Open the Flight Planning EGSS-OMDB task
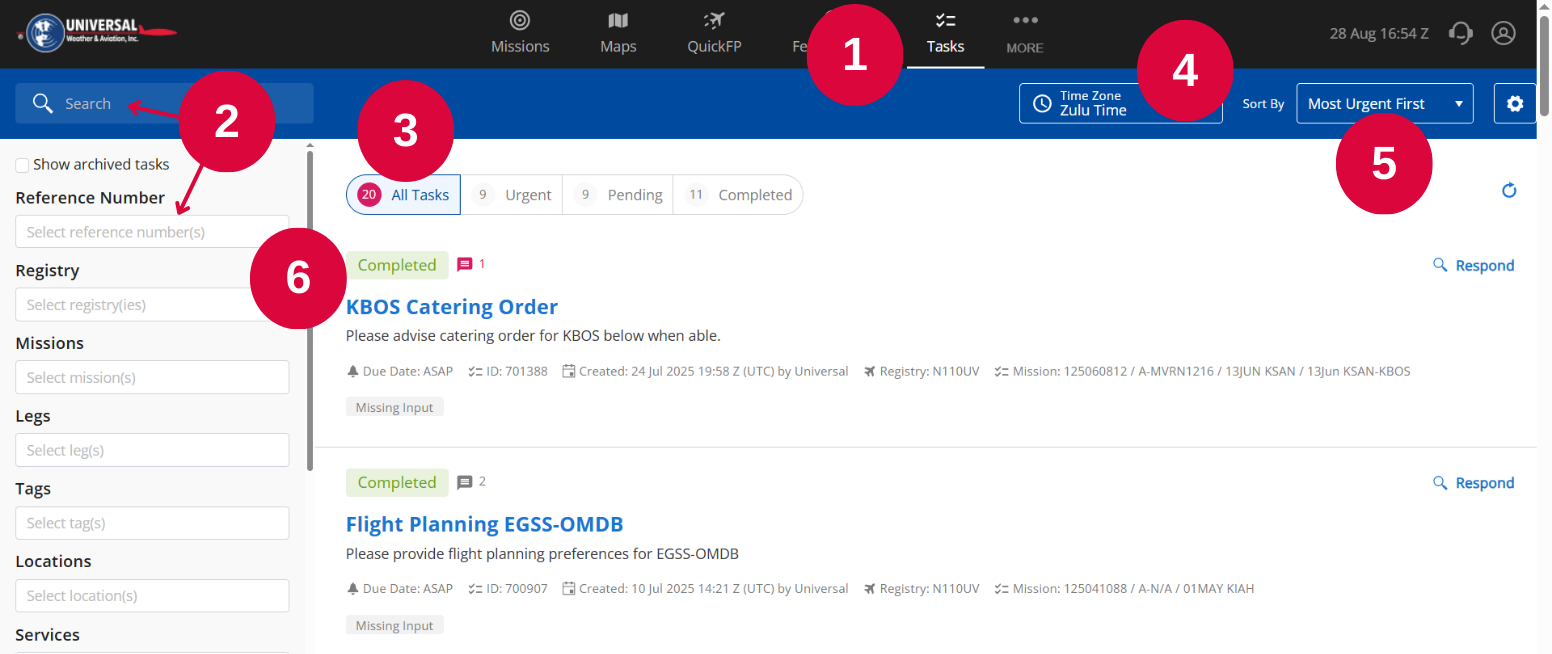The height and width of the screenshot is (654, 1552). click(x=484, y=524)
